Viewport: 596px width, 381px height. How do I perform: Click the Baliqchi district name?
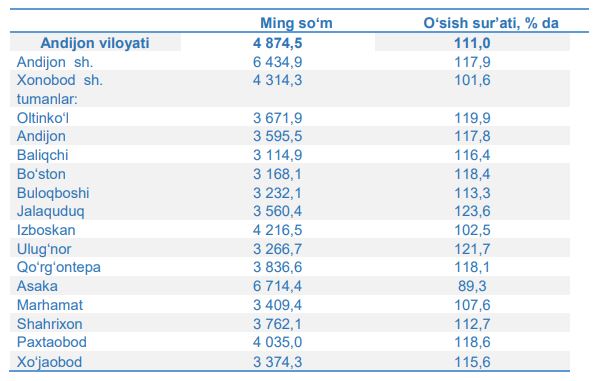43,155
